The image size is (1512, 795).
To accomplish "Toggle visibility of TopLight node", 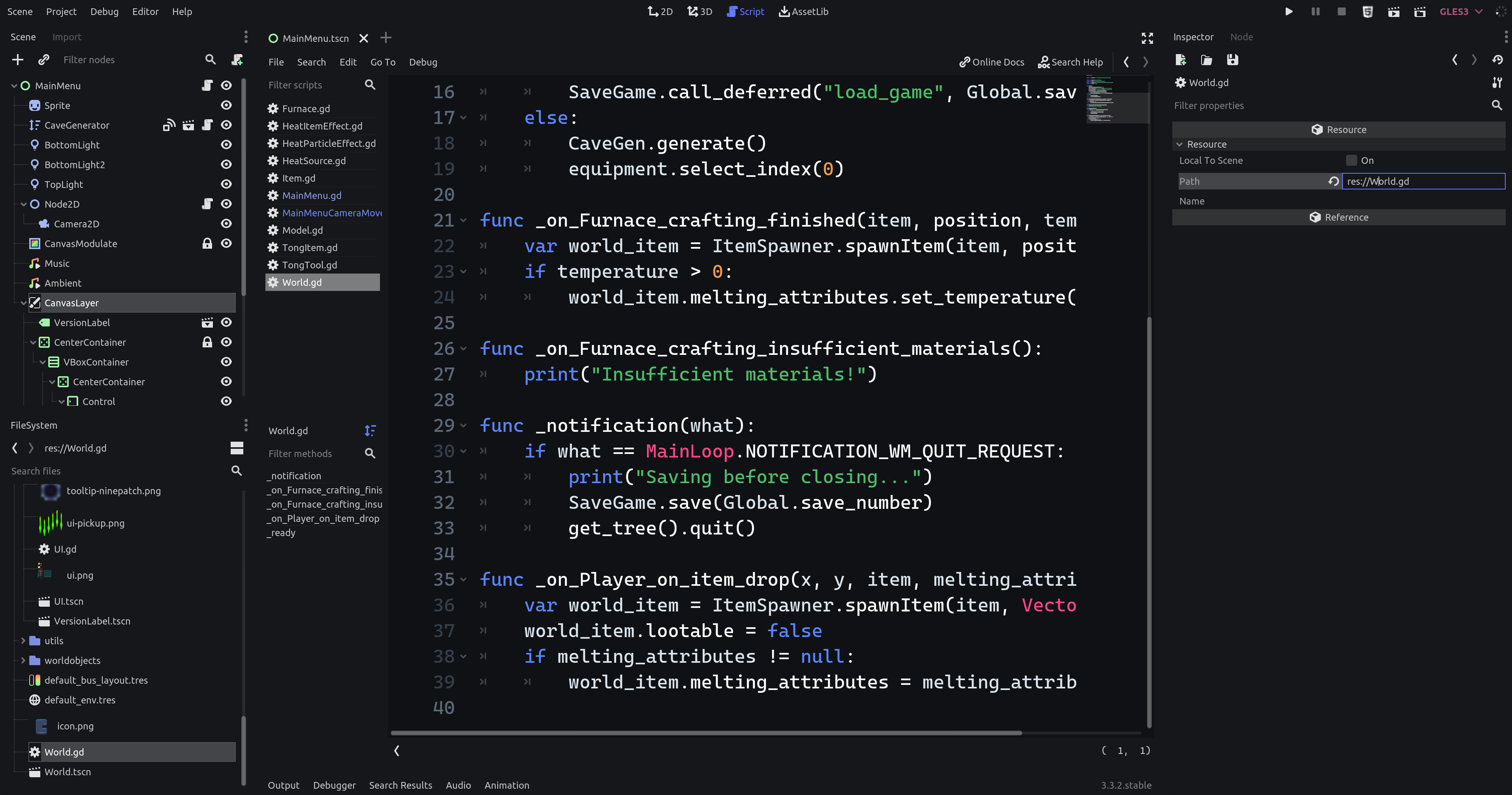I will click(x=226, y=184).
